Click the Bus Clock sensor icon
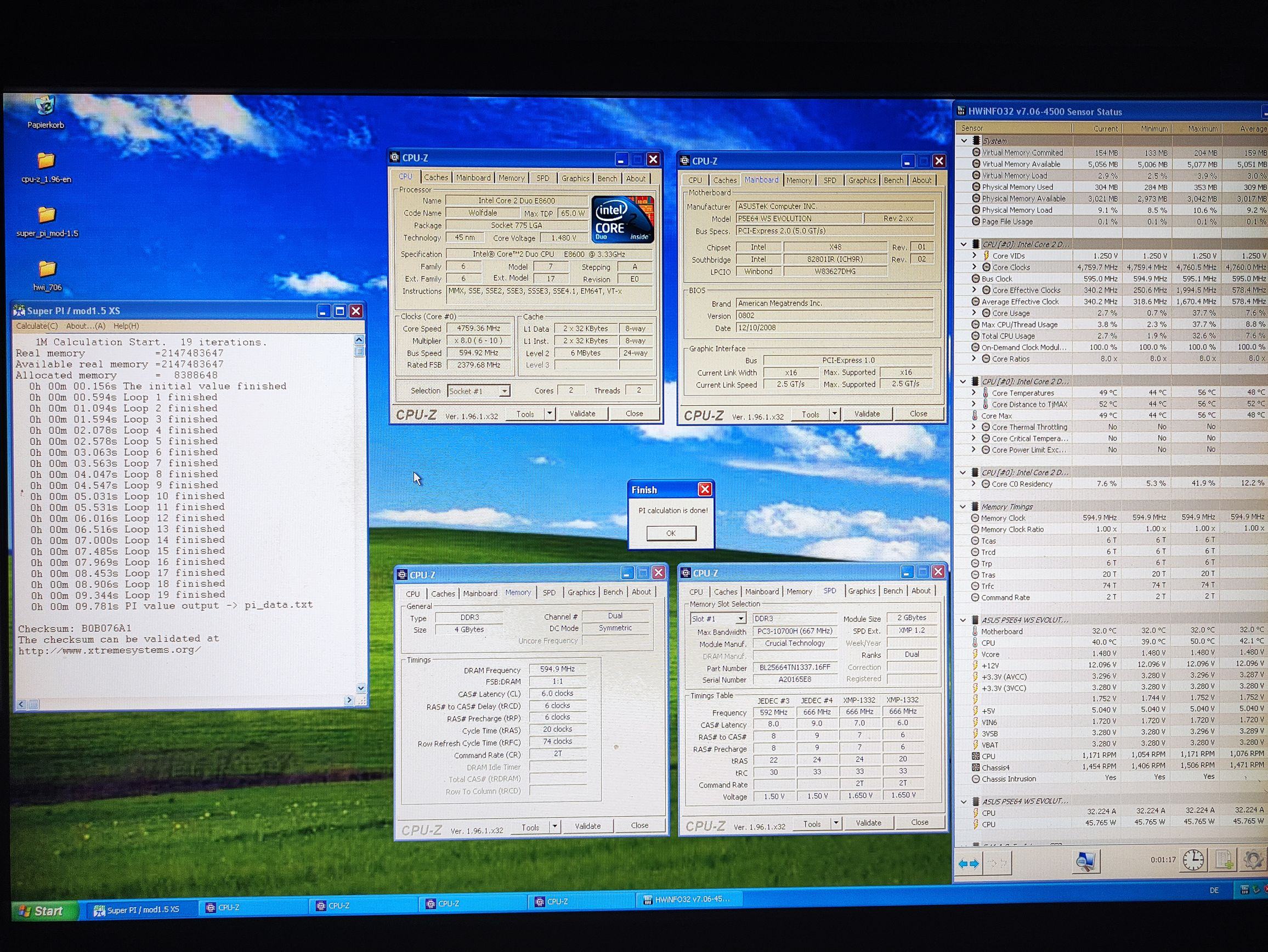 pyautogui.click(x=975, y=279)
